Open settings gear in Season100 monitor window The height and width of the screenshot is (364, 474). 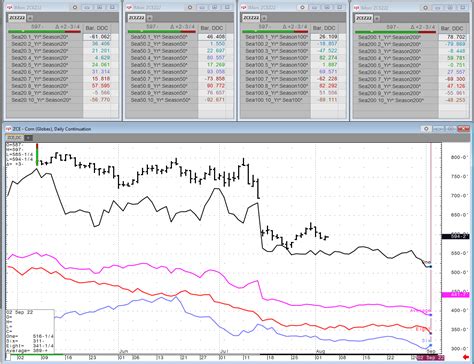(x=303, y=7)
